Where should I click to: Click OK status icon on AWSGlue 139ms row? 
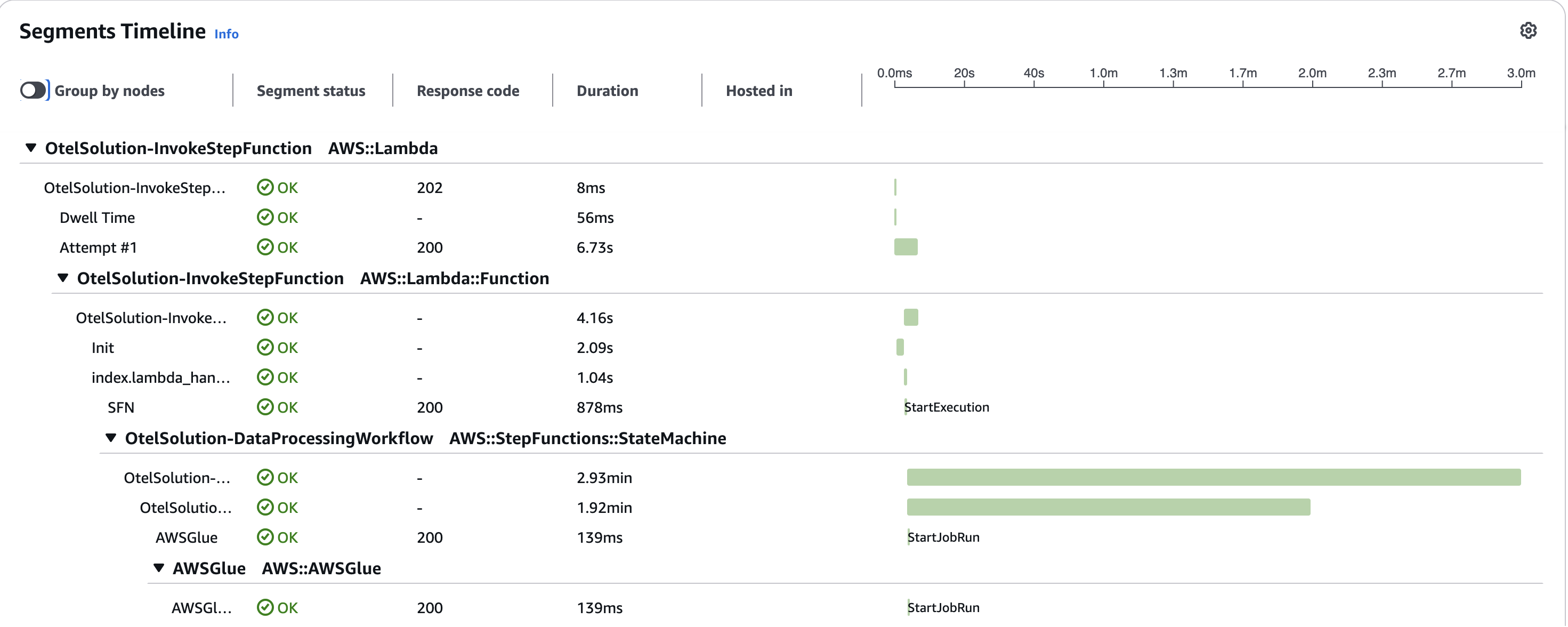click(x=265, y=537)
